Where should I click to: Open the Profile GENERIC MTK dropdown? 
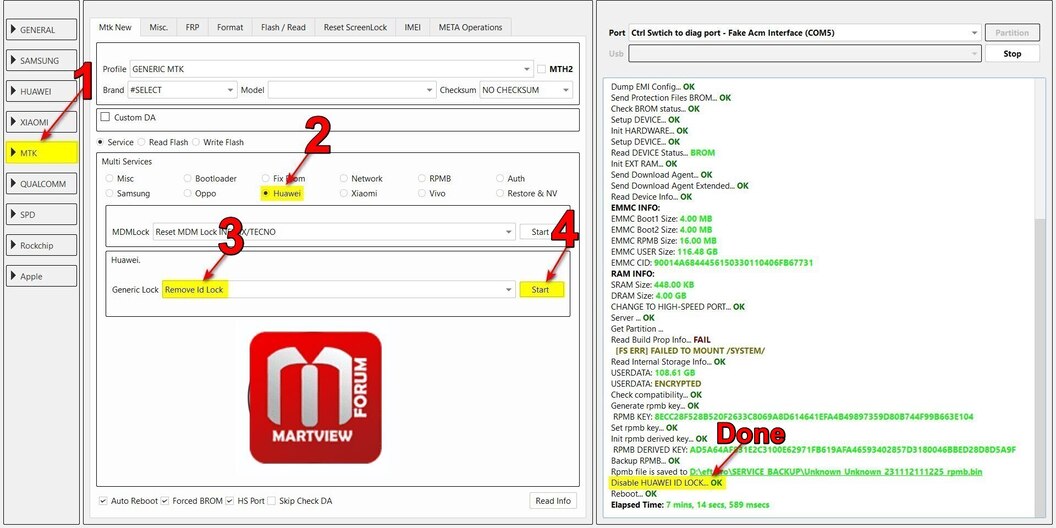click(331, 69)
